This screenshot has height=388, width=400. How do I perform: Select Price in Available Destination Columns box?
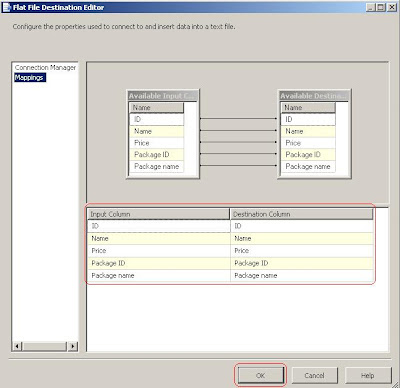(x=308, y=143)
